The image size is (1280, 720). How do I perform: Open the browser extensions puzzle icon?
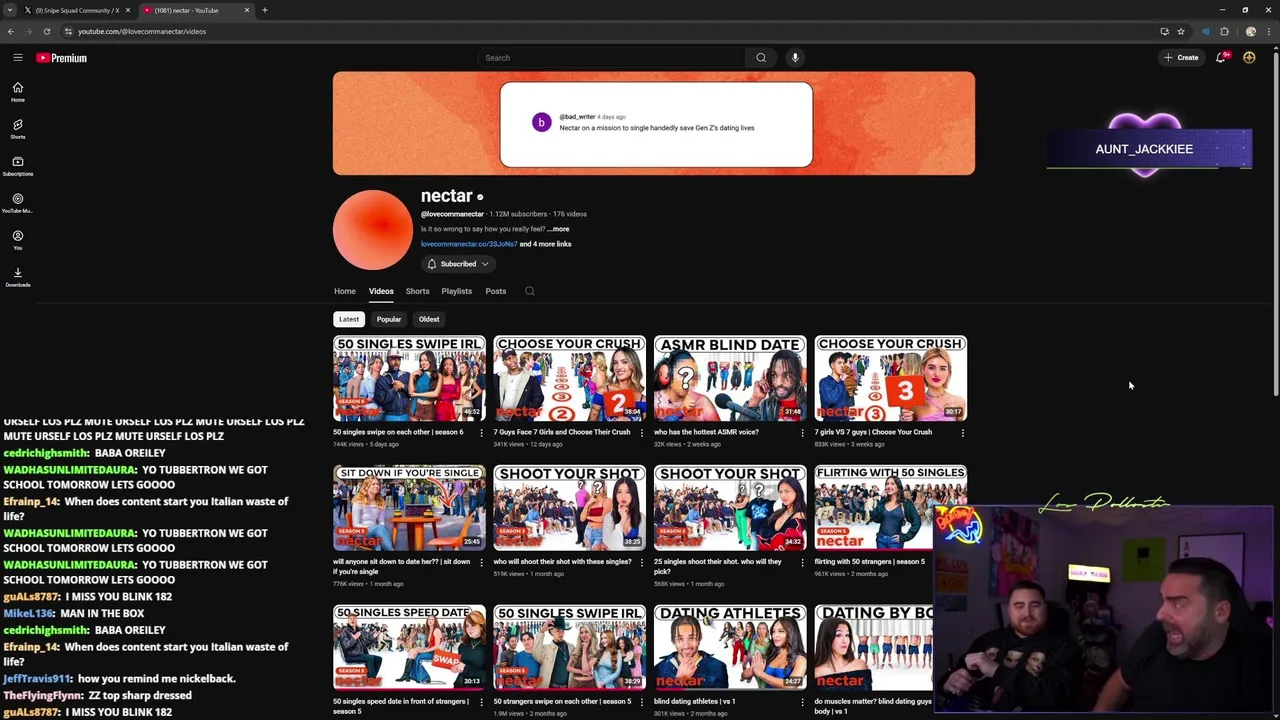coord(1224,31)
